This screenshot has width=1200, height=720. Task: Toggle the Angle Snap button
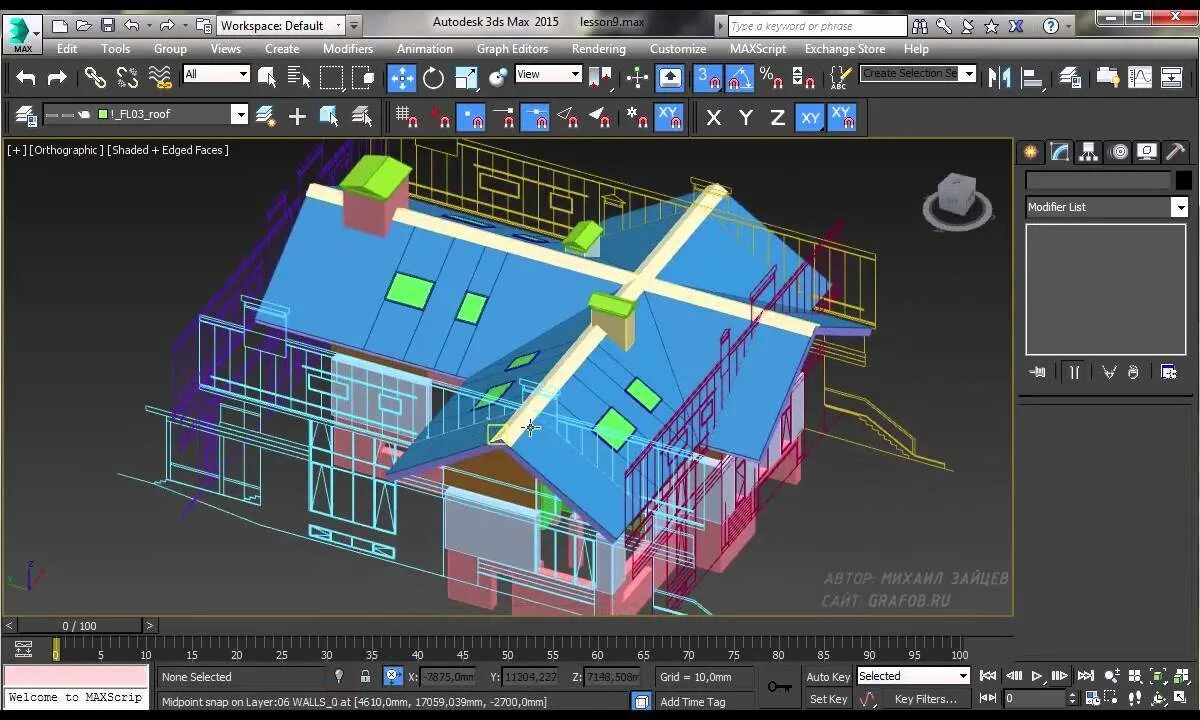pyautogui.click(x=740, y=77)
